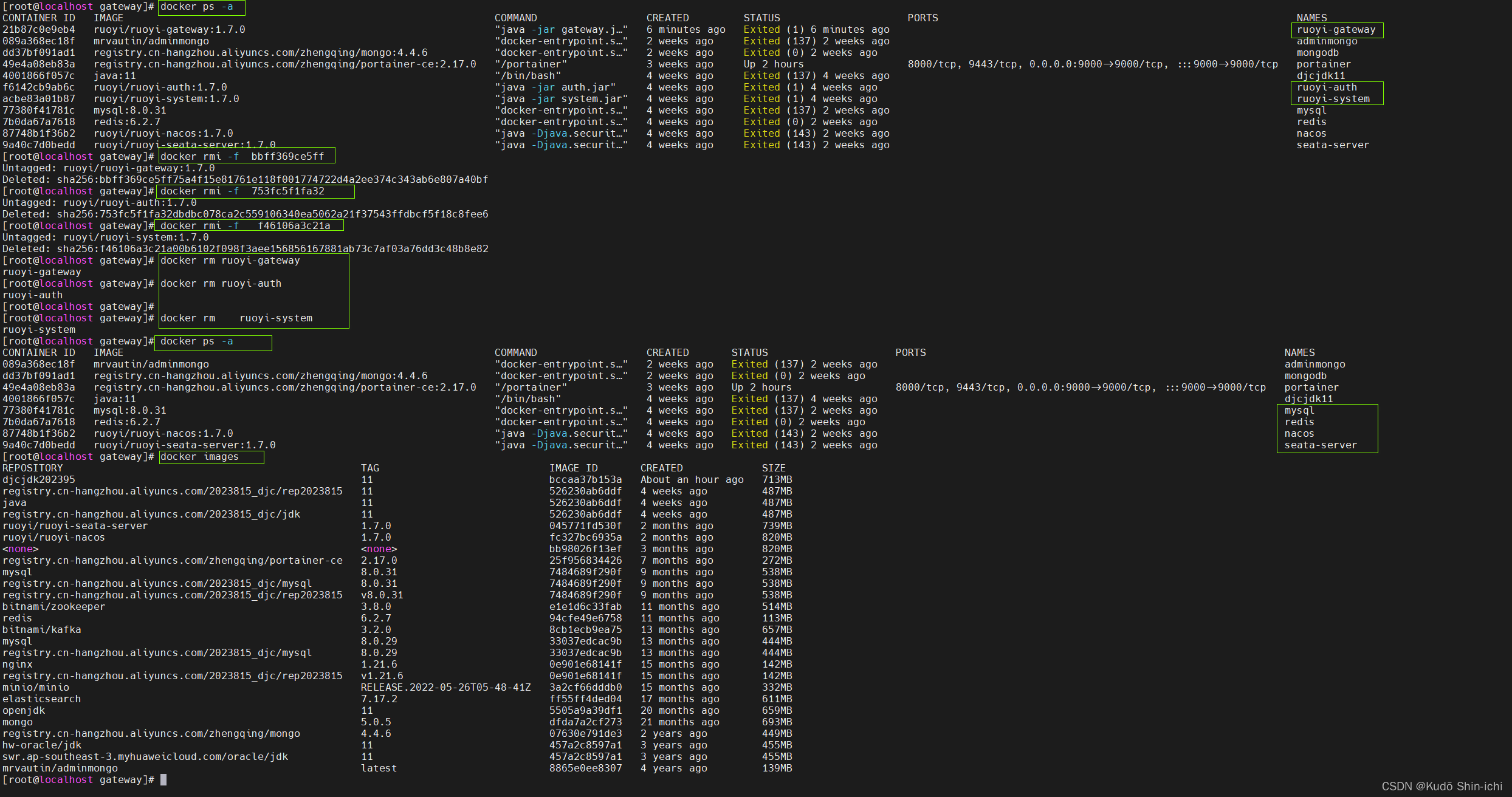Click the command "docker rmi -f f46106a3c21a"

[246, 226]
